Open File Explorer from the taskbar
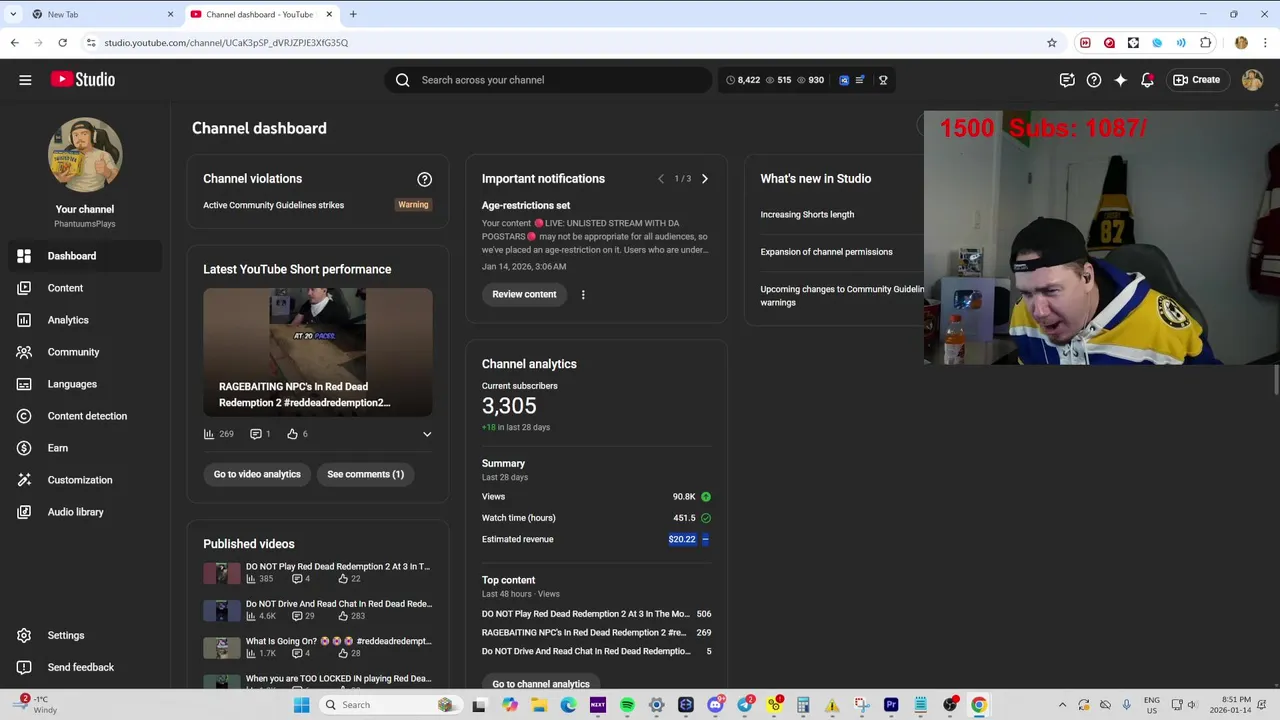This screenshot has height=720, width=1280. coord(539,705)
